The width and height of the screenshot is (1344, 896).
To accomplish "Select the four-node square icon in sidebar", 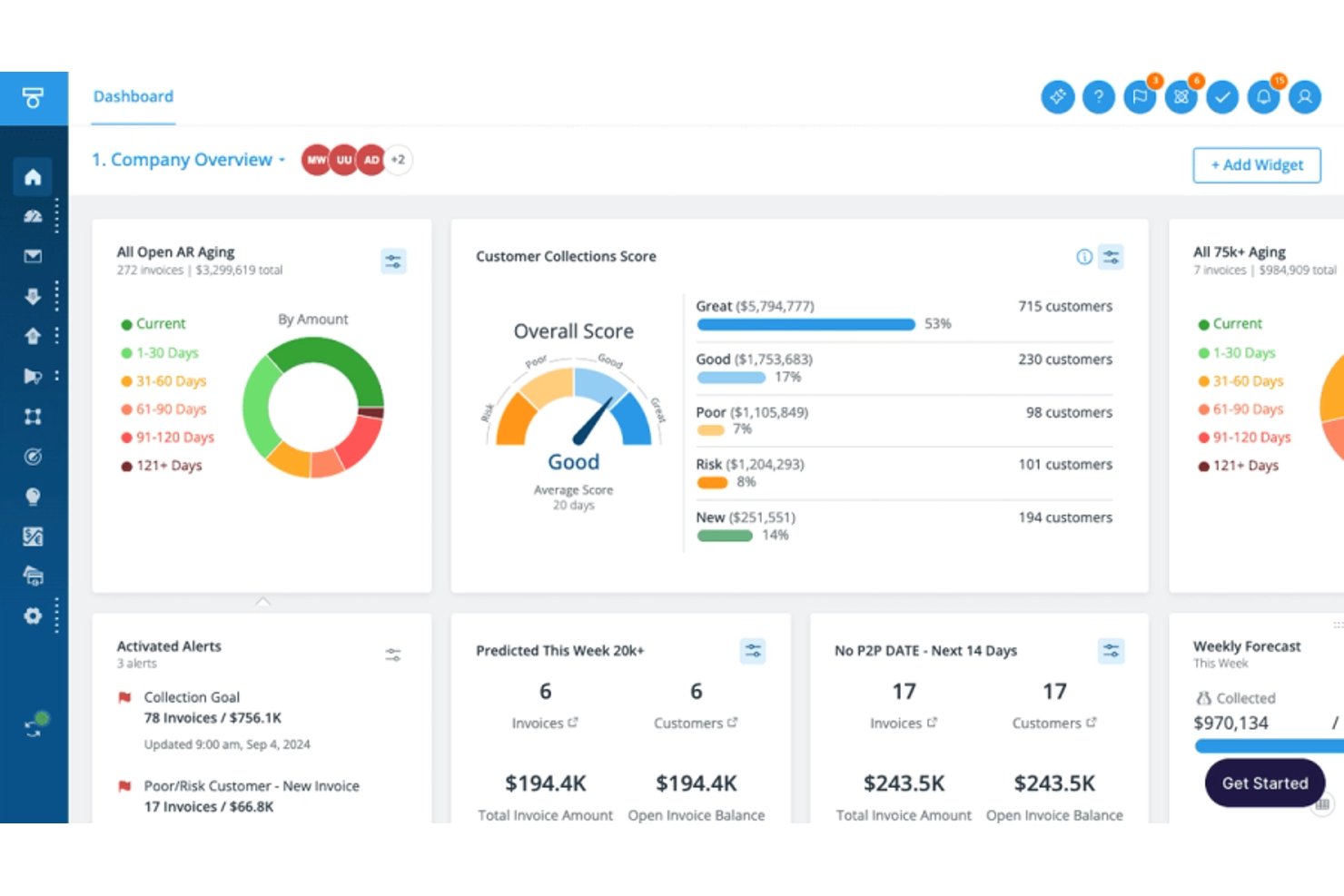I will [33, 416].
